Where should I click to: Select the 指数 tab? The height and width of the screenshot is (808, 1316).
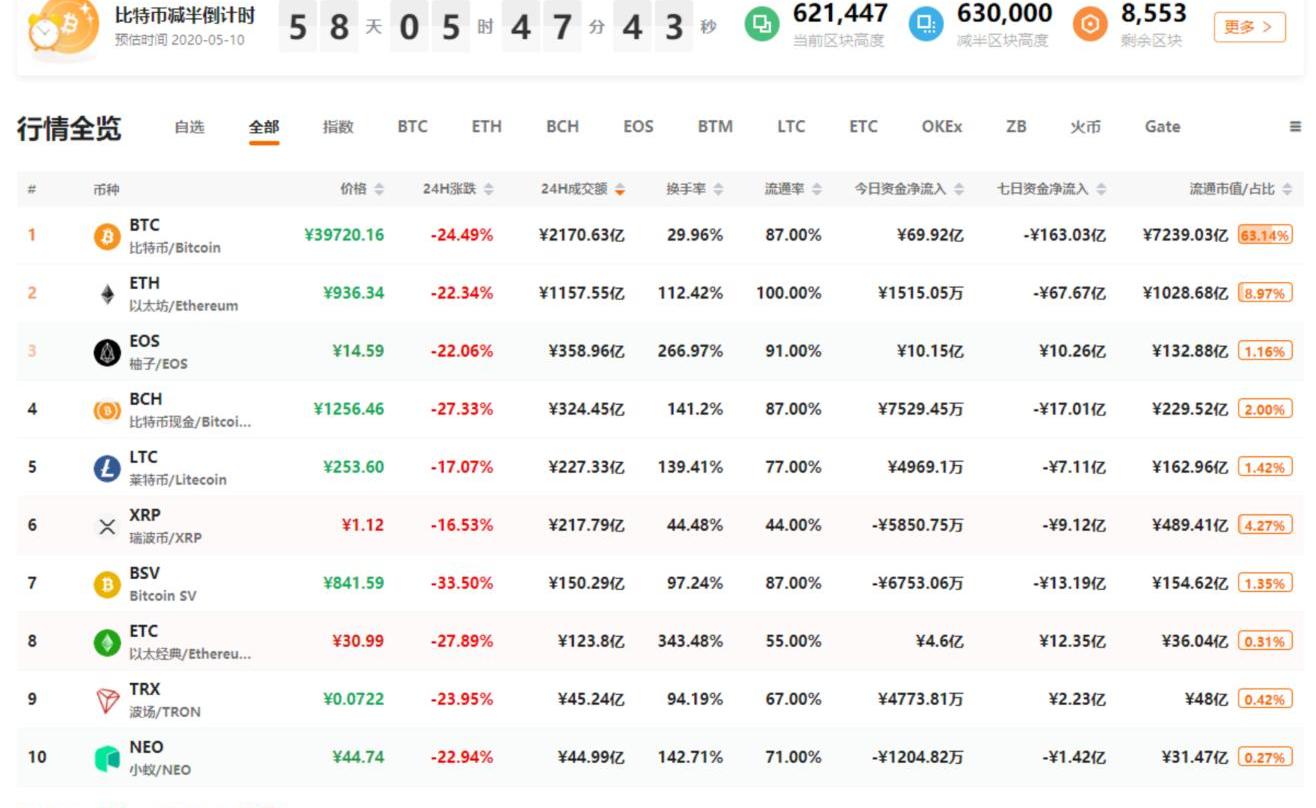(338, 127)
